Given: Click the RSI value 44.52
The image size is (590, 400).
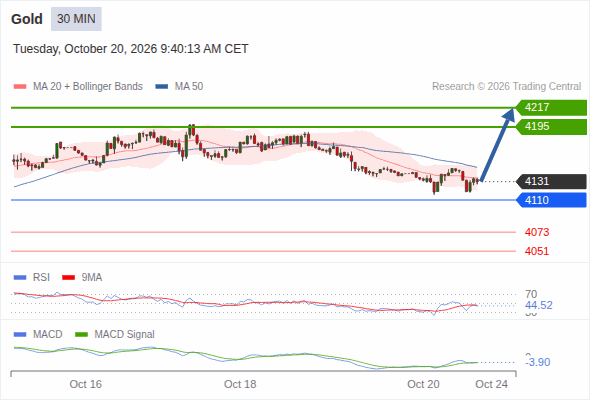Looking at the screenshot, I should pyautogui.click(x=539, y=305).
